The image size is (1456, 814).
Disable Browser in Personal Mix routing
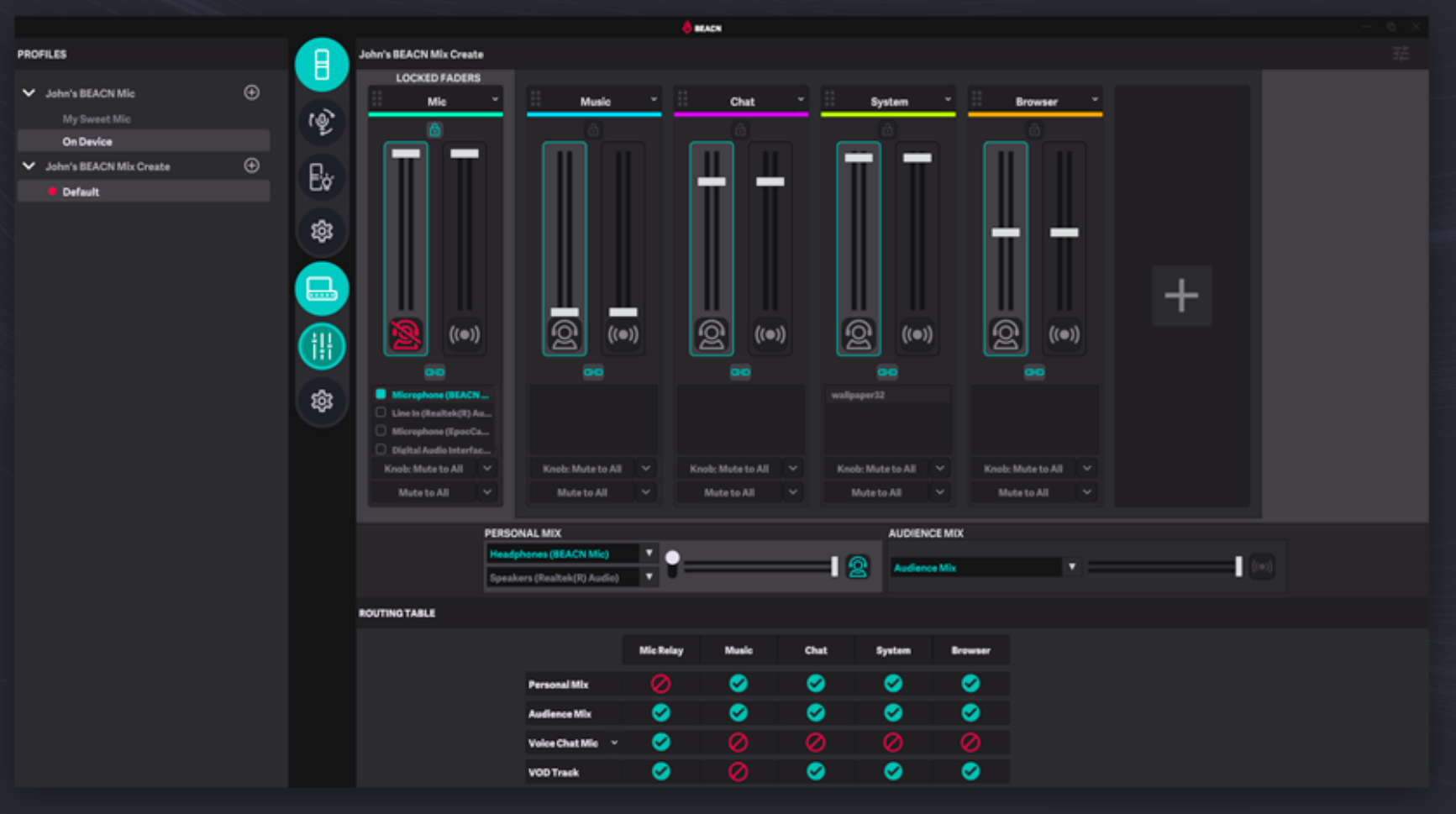tap(970, 684)
